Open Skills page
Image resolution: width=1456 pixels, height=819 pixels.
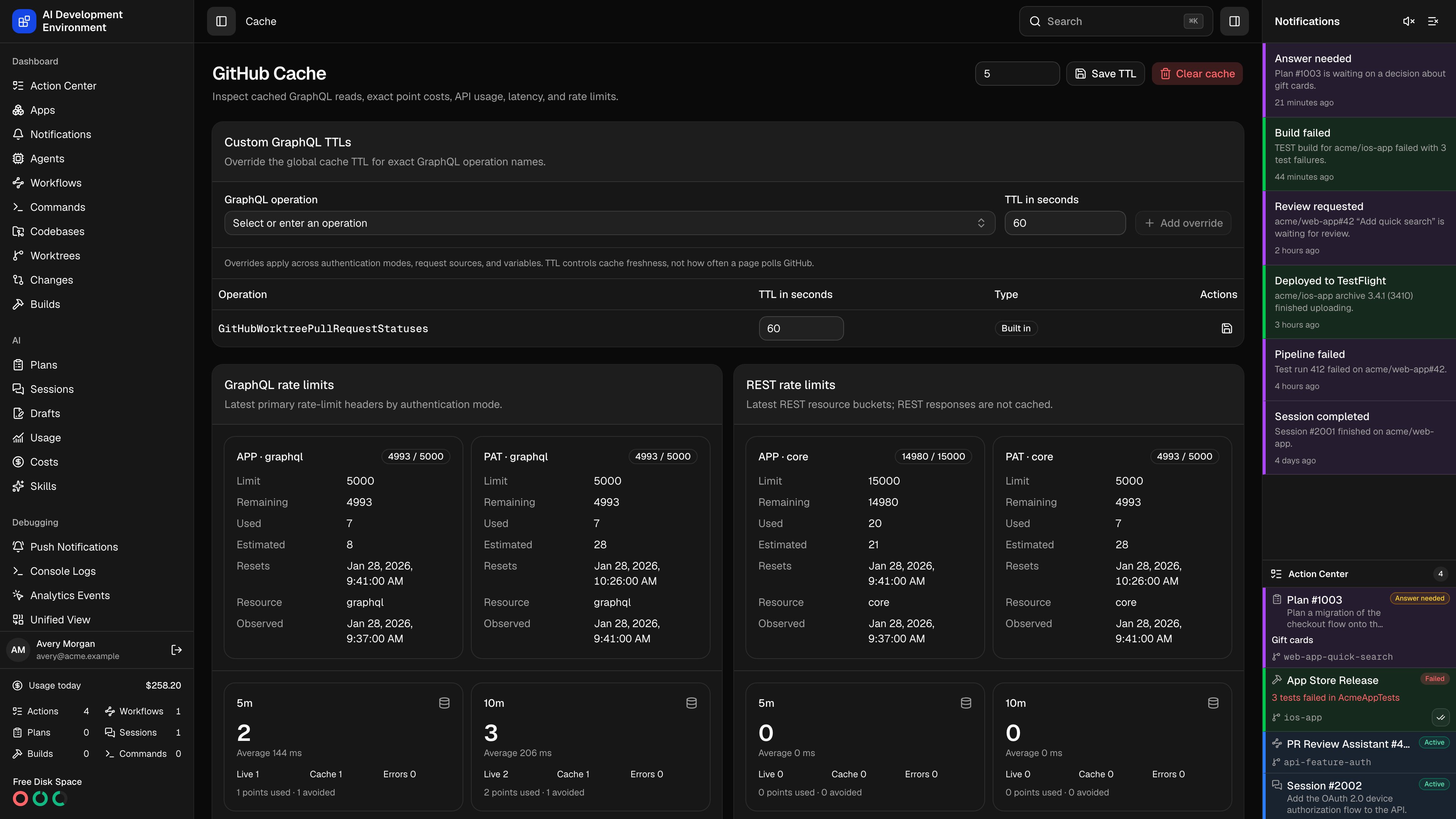97,486
